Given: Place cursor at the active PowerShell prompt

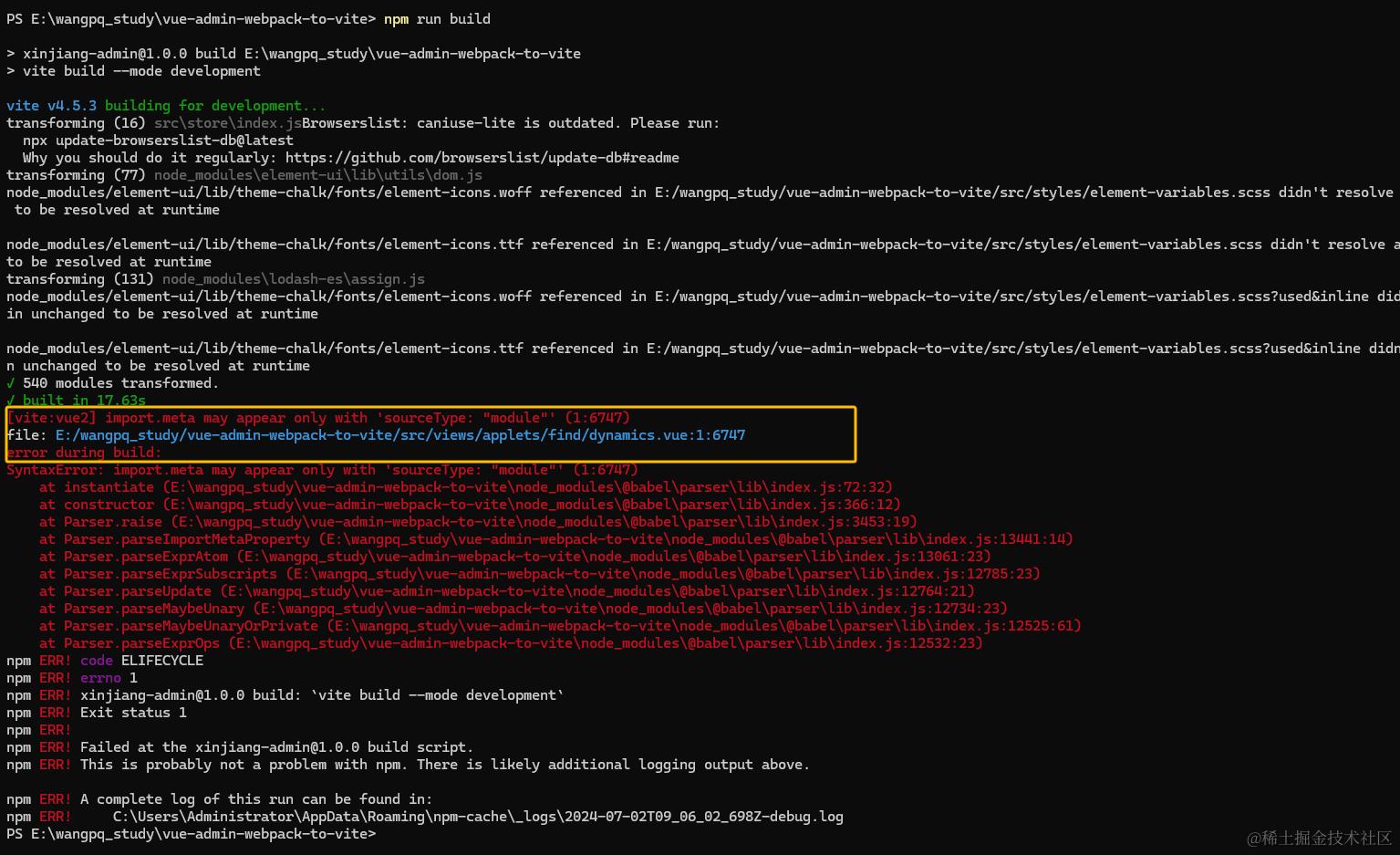Looking at the screenshot, I should point(383,833).
